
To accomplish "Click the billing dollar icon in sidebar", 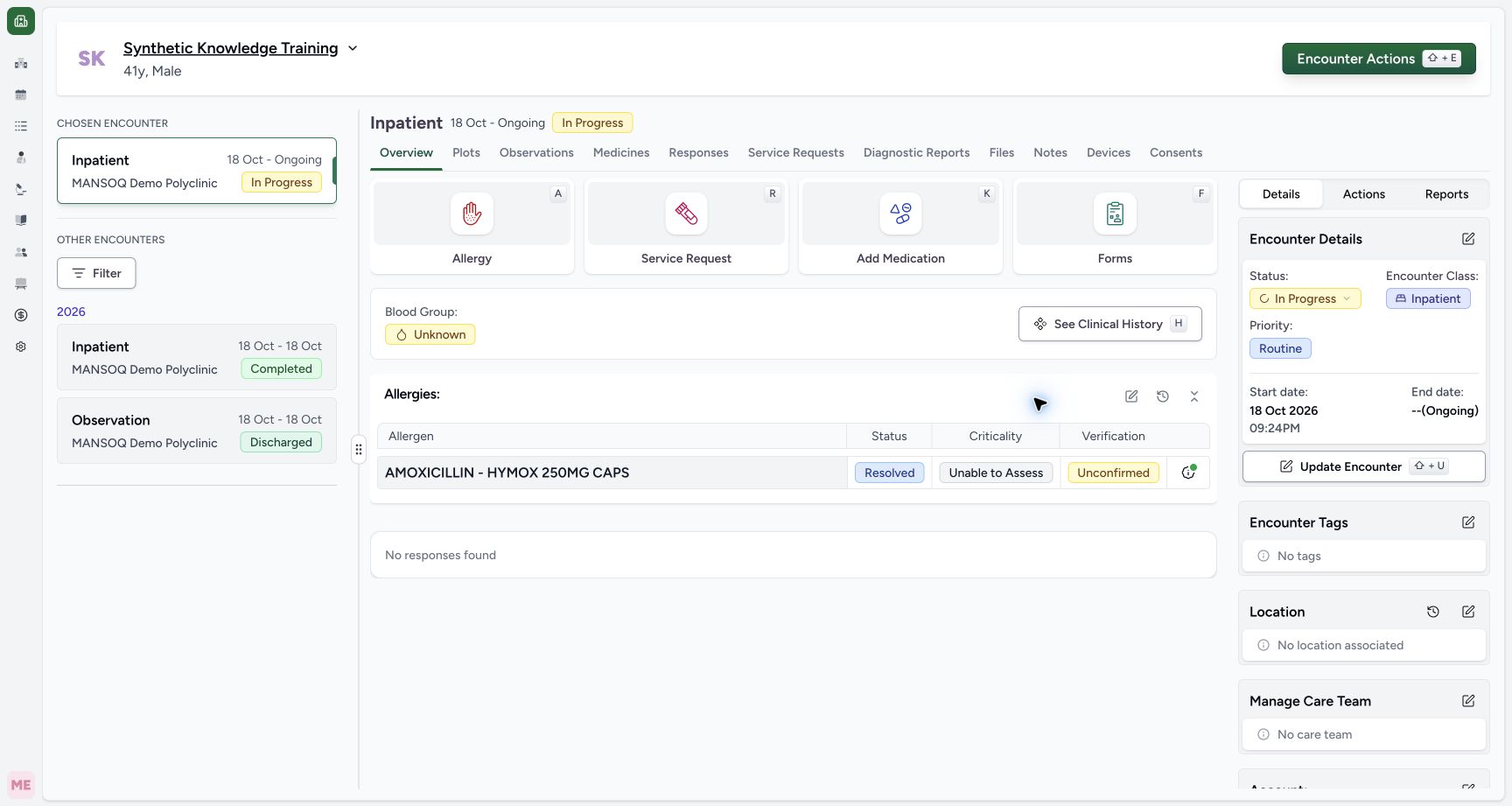I will [x=21, y=315].
